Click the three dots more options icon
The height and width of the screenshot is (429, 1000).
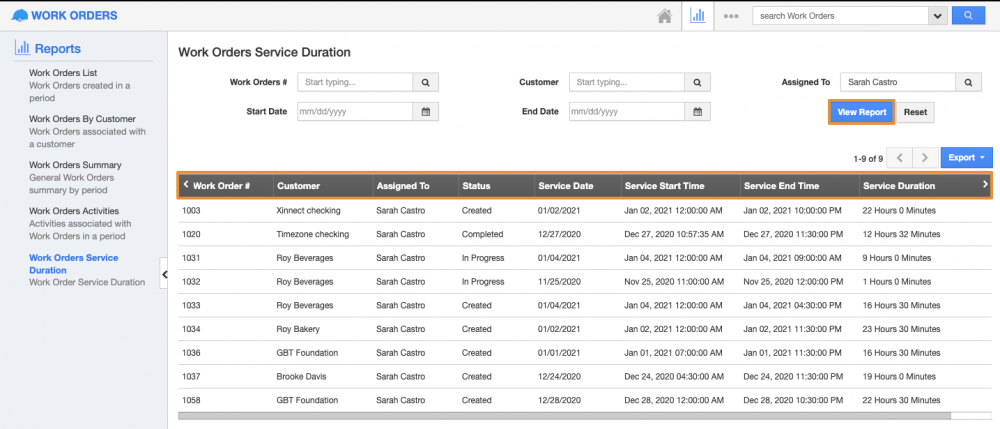coord(731,16)
